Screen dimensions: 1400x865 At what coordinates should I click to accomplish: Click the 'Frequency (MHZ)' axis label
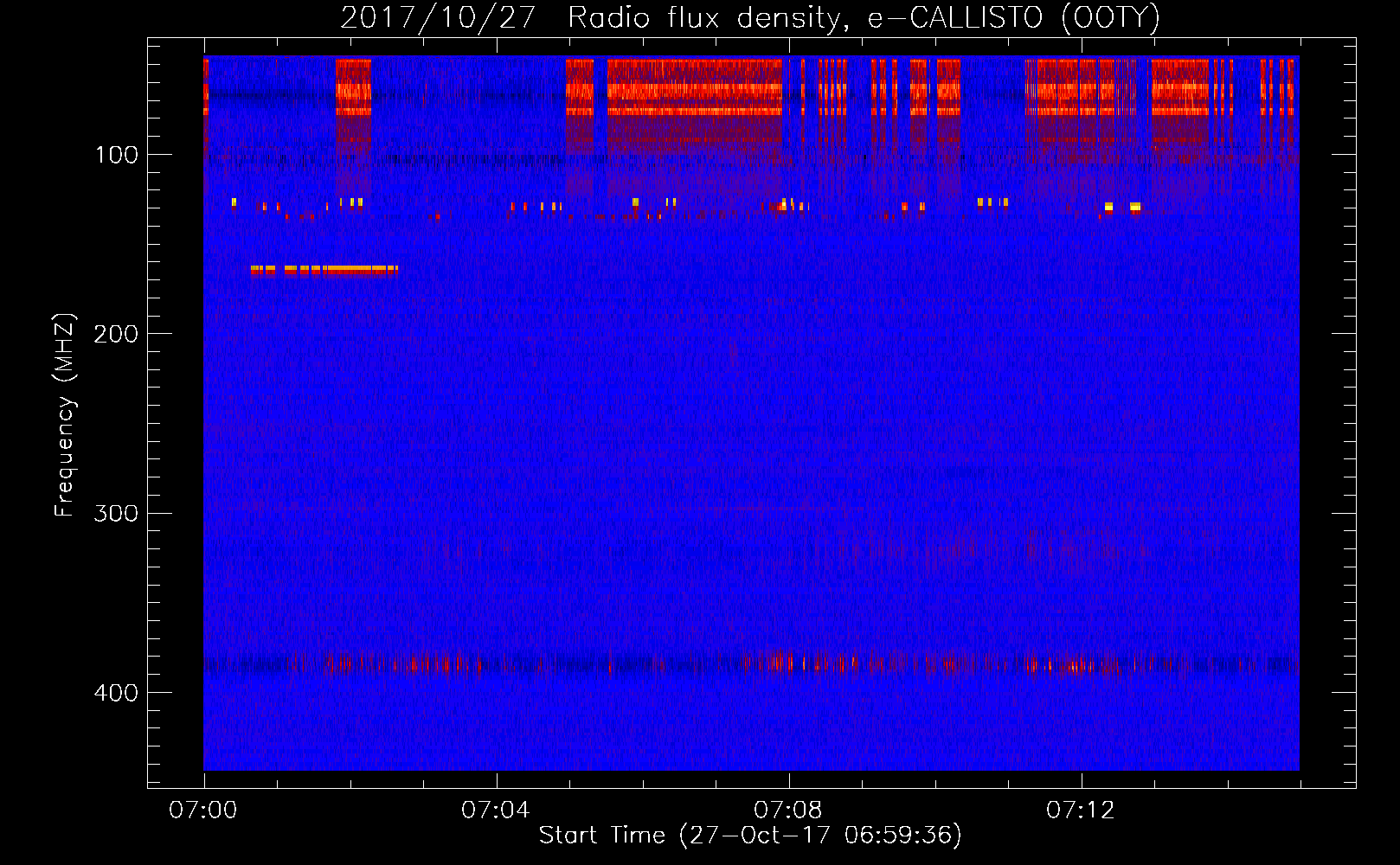pyautogui.click(x=65, y=415)
